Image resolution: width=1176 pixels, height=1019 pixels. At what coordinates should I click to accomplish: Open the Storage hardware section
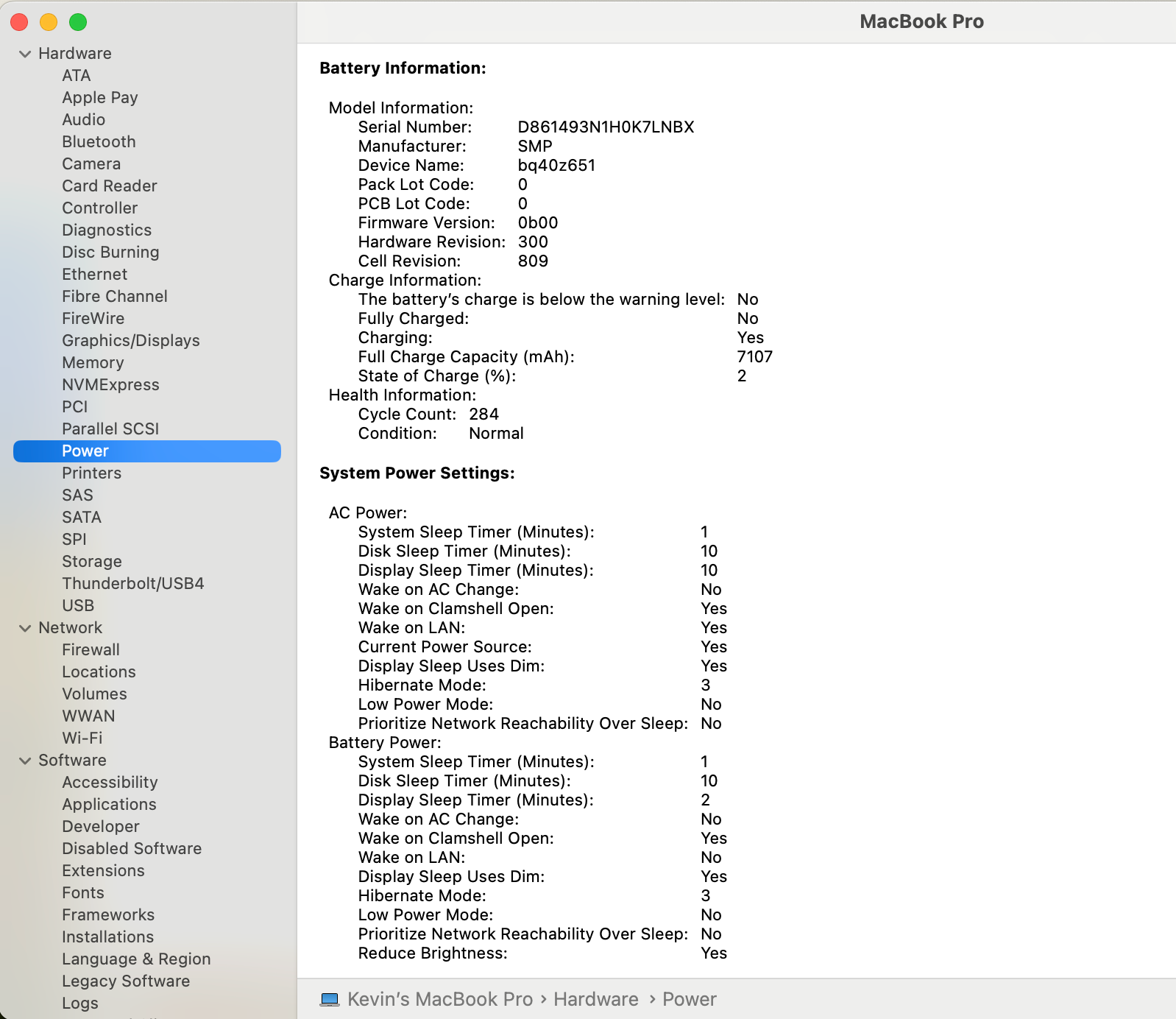[x=92, y=561]
